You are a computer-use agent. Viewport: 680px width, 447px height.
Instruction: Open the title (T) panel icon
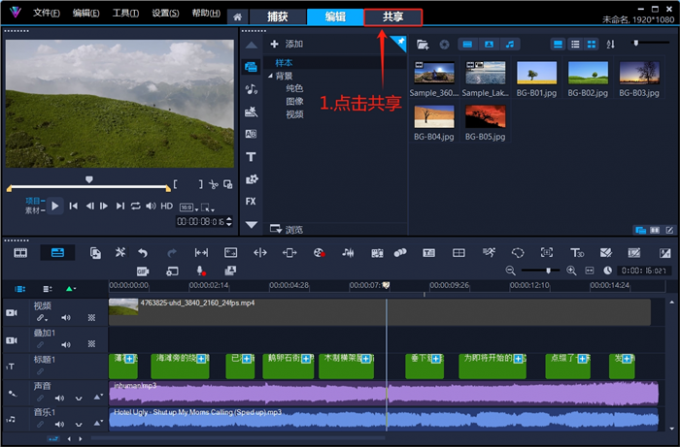click(251, 157)
